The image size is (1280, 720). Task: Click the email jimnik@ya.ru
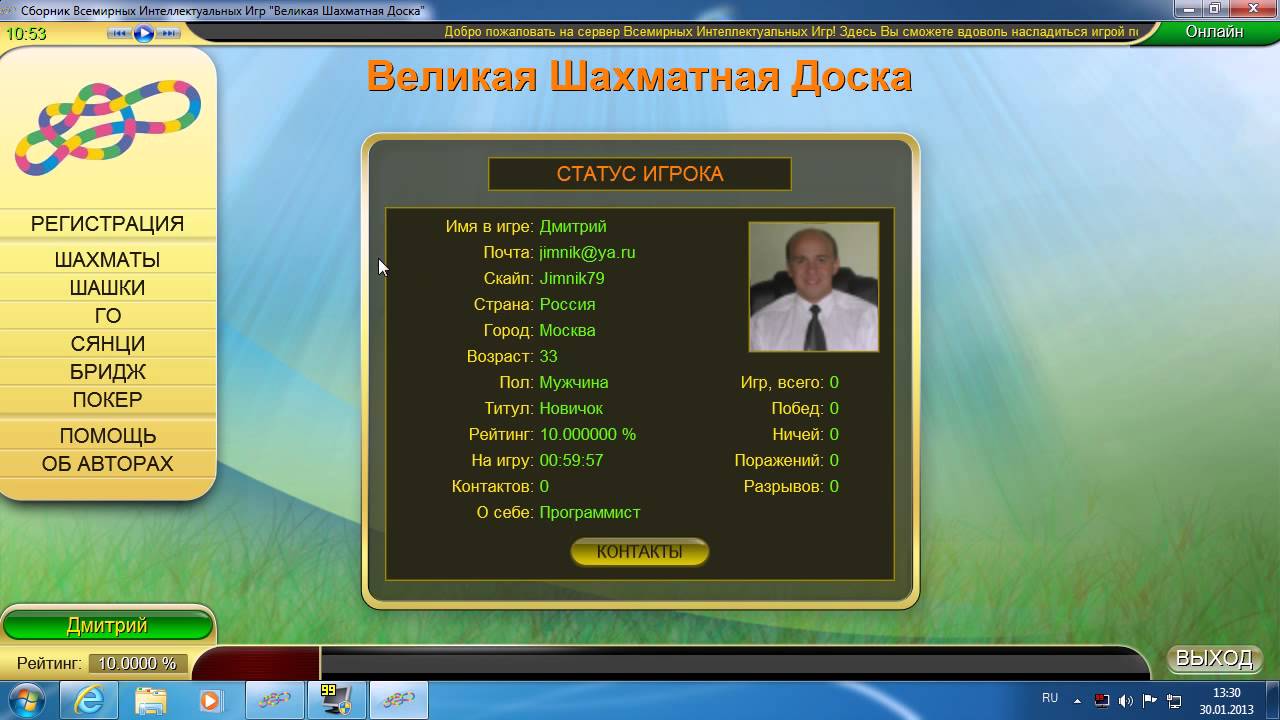[587, 252]
